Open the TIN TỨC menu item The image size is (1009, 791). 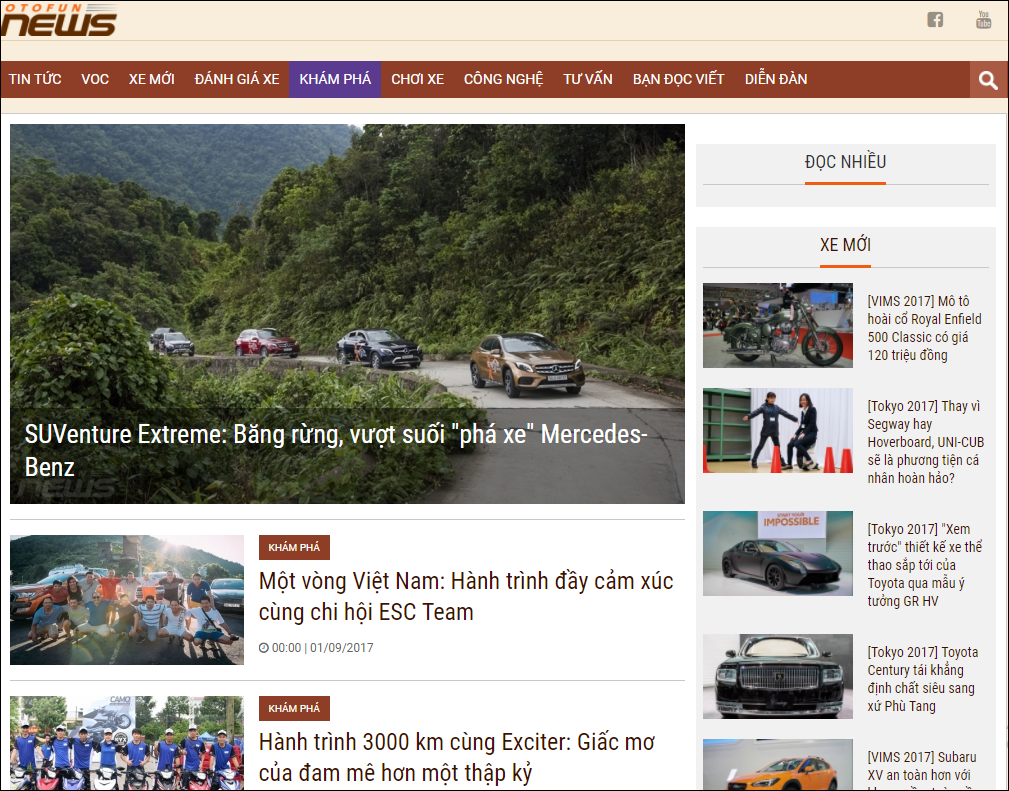(x=35, y=79)
